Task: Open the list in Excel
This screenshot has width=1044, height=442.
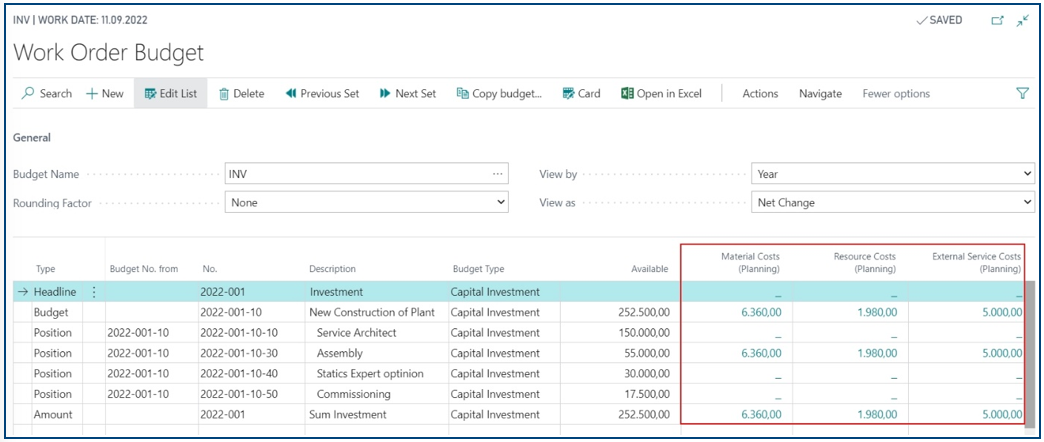Action: point(661,94)
